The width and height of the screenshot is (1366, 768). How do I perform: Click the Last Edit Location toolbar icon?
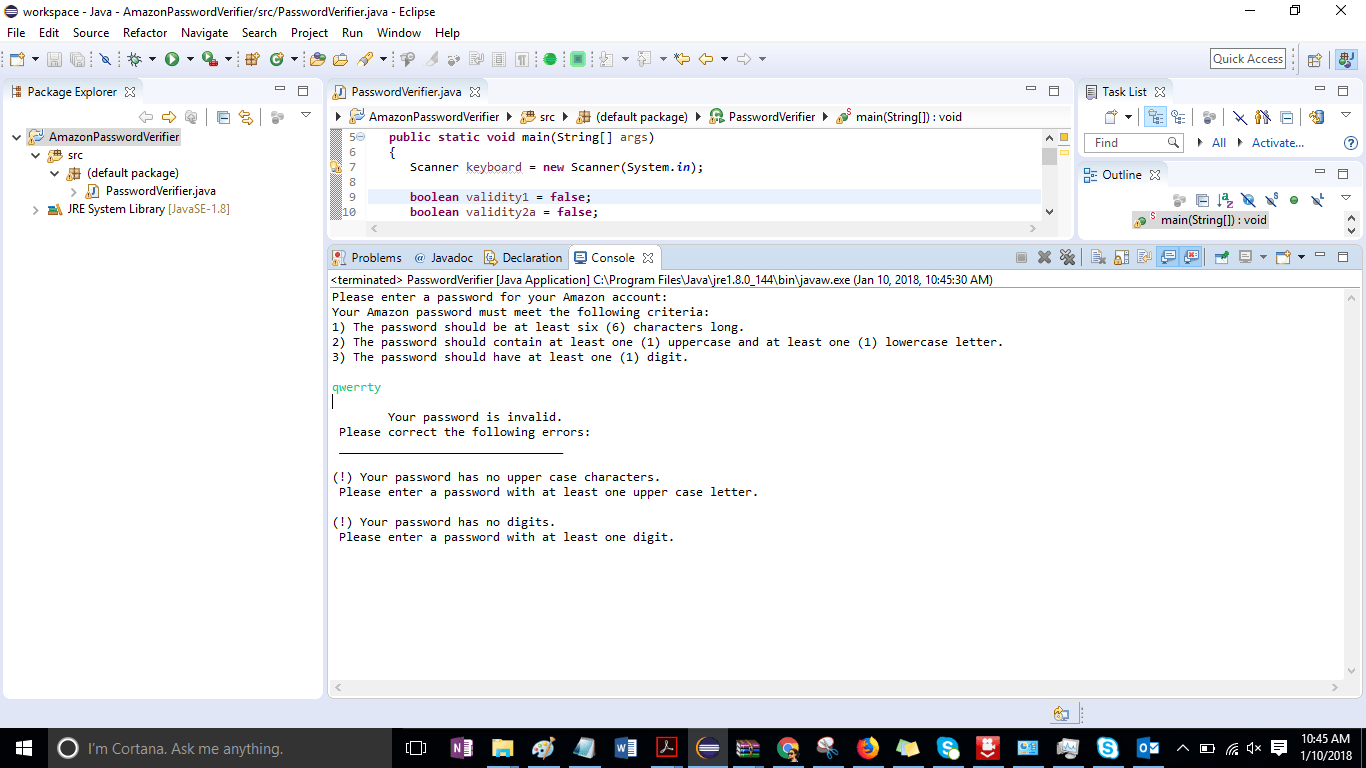[x=682, y=60]
